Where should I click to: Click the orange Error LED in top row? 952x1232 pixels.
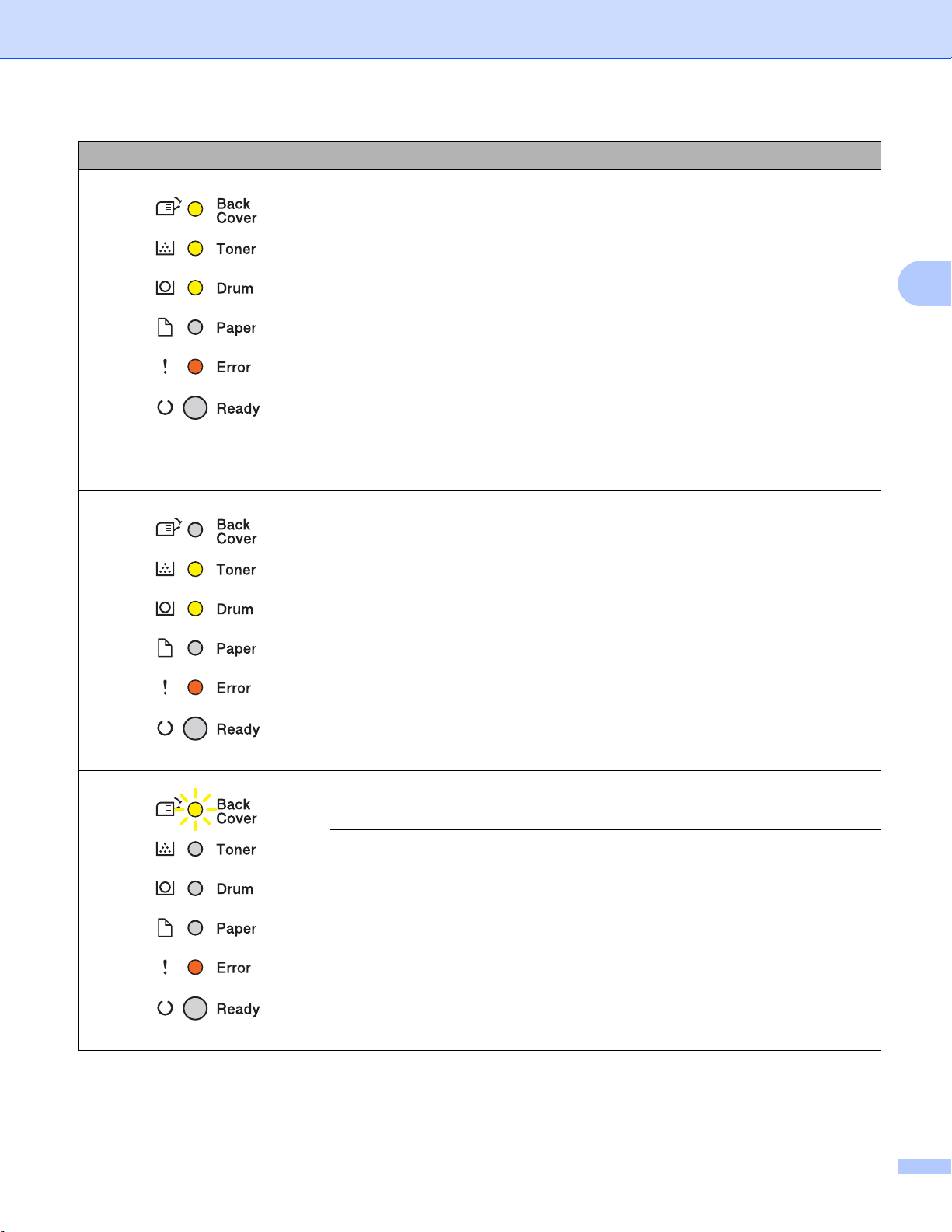click(x=196, y=367)
